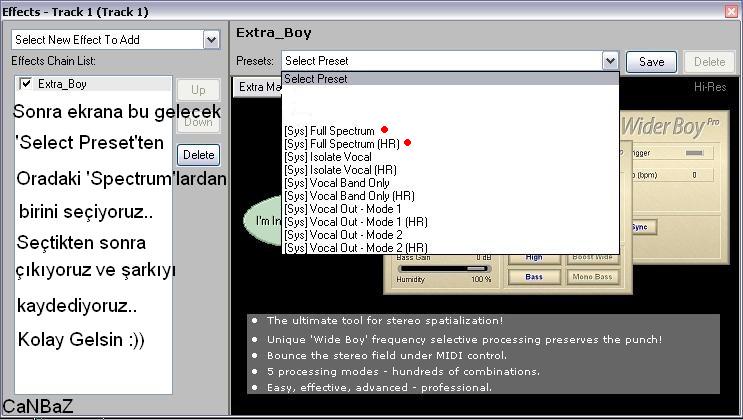Image resolution: width=743 pixels, height=420 pixels.
Task: Click the Delete button next to effects chain
Action: pos(199,155)
